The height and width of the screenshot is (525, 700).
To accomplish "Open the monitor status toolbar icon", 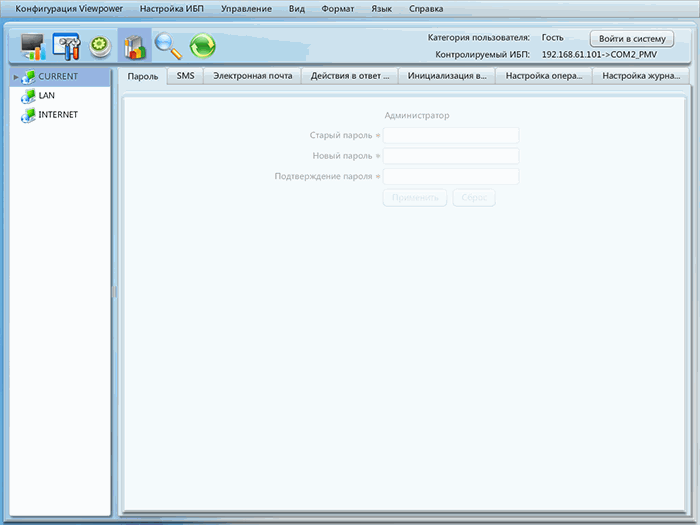I will (x=33, y=46).
